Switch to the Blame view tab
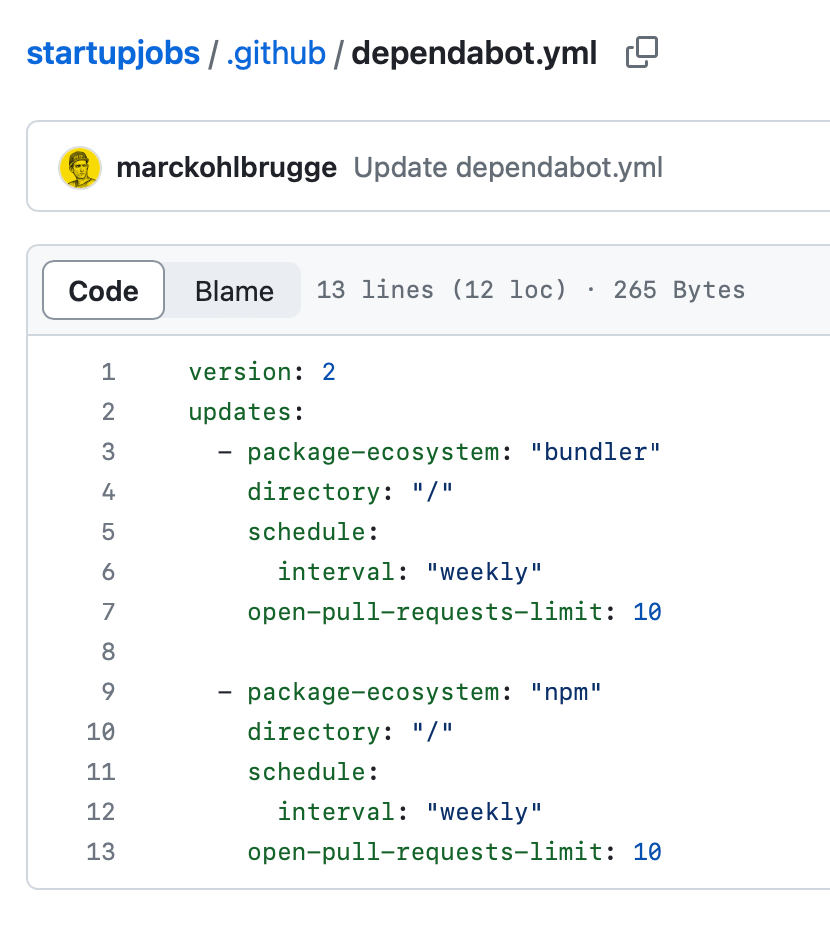This screenshot has width=830, height=926. (234, 291)
